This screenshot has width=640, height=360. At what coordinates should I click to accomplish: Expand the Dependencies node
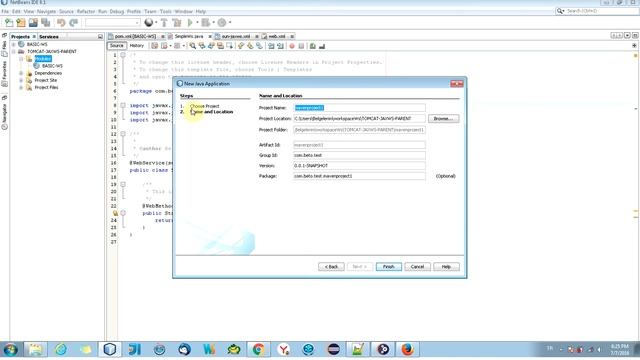click(21, 73)
